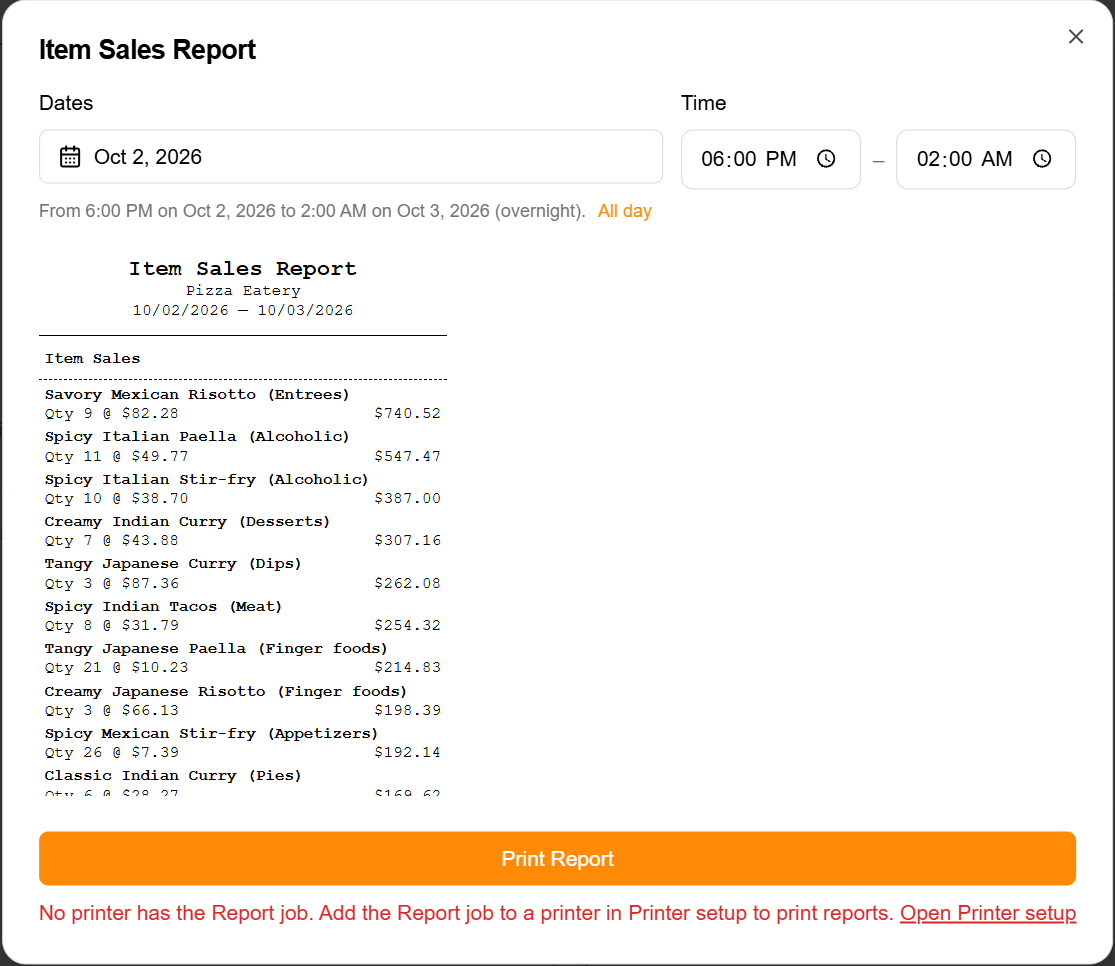
Task: Select Spicy Indian Tacos (Meat) item
Action: 163,607
